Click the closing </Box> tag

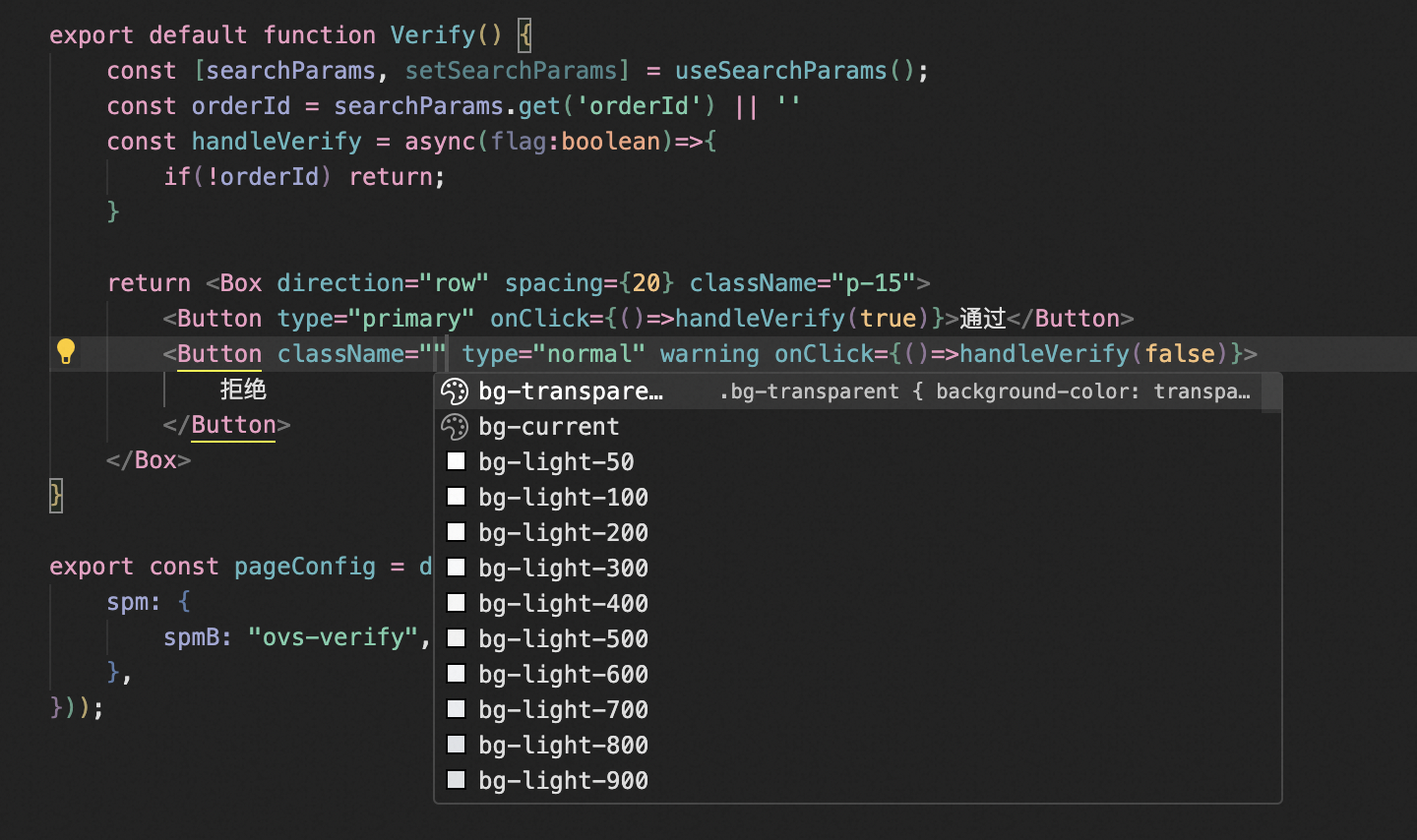149,460
